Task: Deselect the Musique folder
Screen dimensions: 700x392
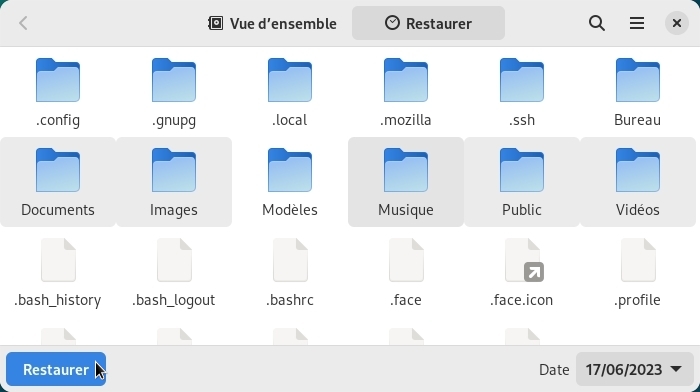Action: pos(406,182)
